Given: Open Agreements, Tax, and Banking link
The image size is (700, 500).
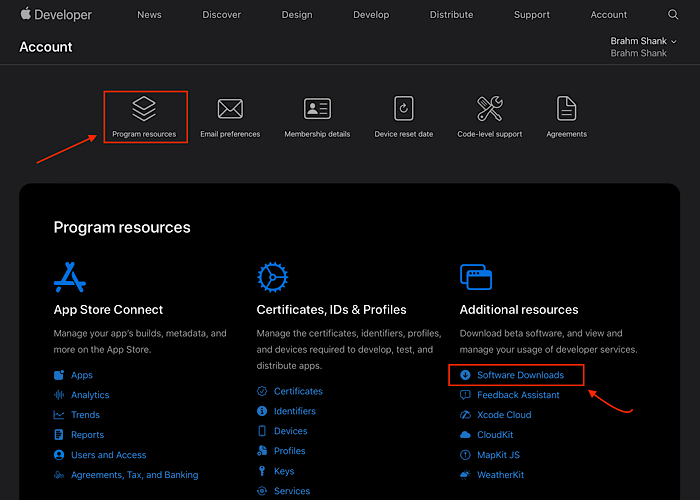Looking at the screenshot, I should tap(134, 475).
